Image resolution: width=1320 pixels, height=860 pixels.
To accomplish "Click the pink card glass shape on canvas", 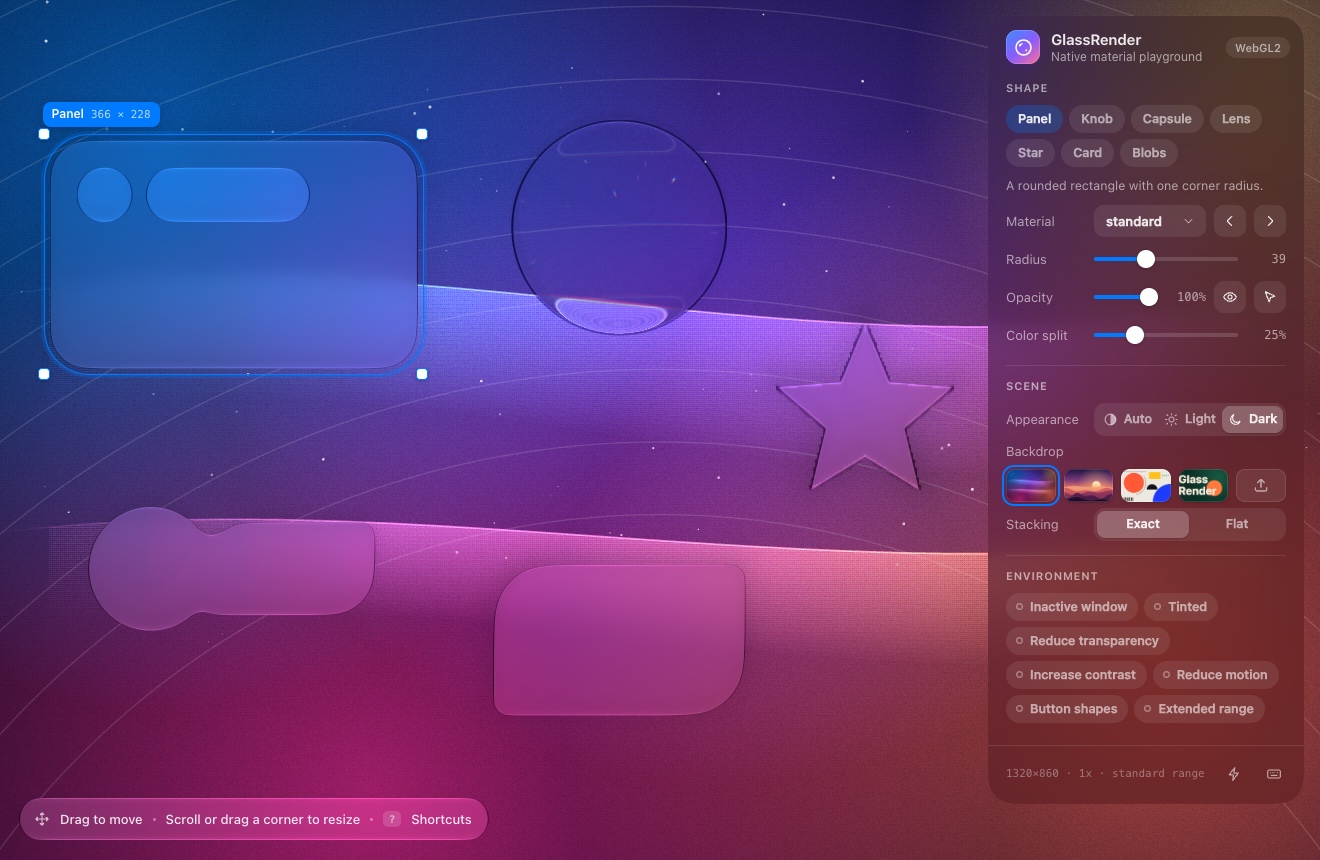I will tap(620, 640).
